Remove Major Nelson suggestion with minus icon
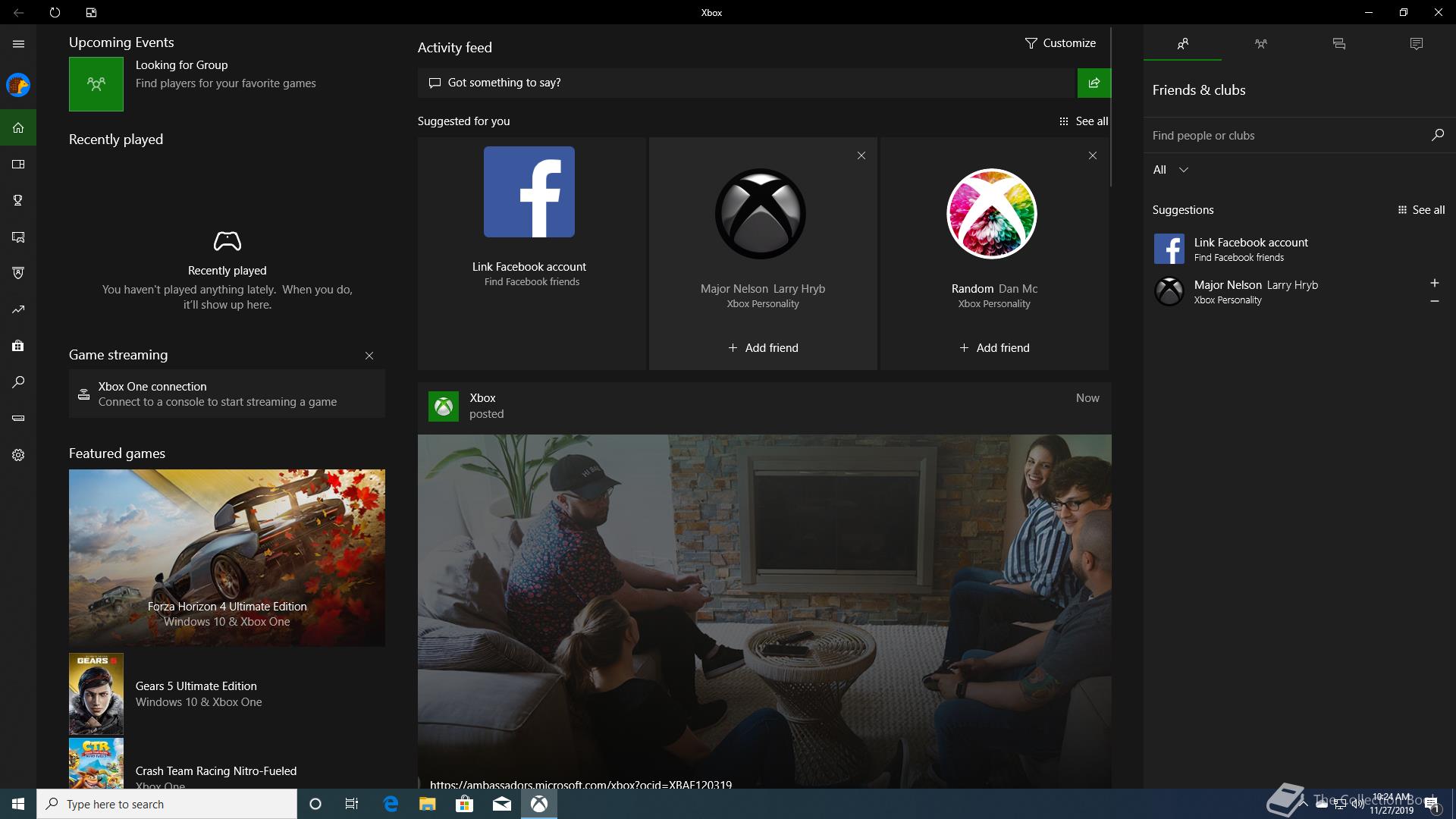 coord(1434,301)
